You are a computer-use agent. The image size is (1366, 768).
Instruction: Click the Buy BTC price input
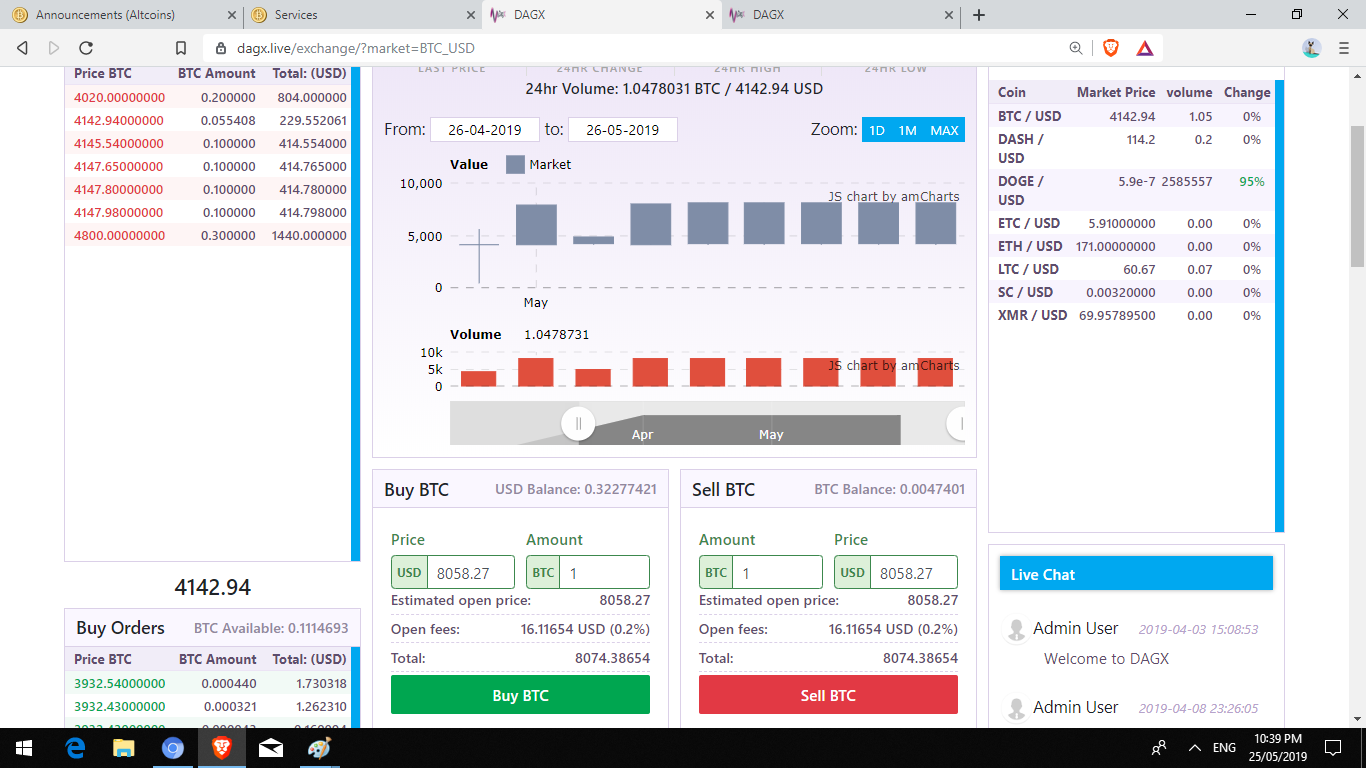tap(471, 573)
